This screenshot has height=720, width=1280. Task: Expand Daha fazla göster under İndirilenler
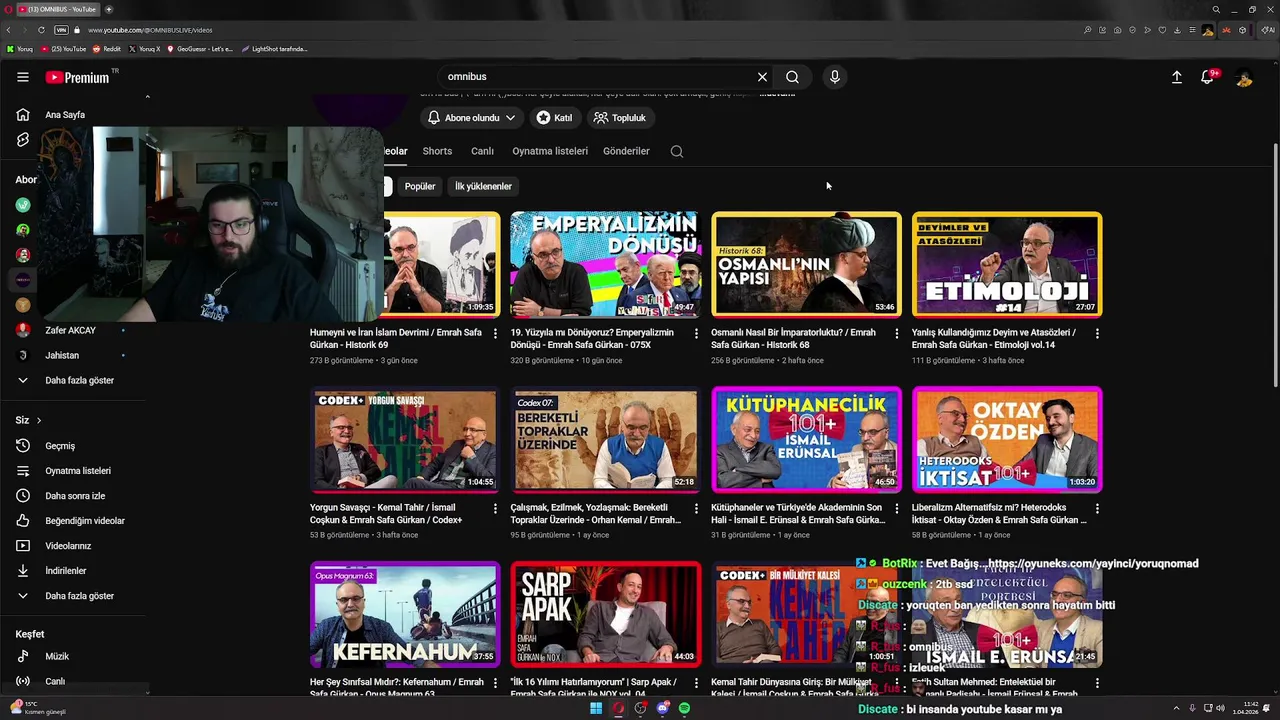pos(79,596)
